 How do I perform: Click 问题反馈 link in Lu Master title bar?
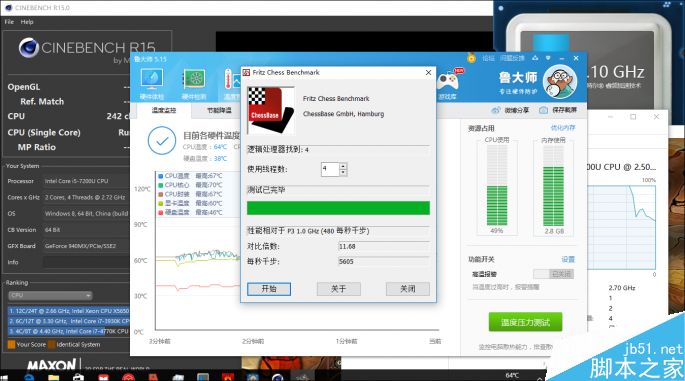[512, 58]
